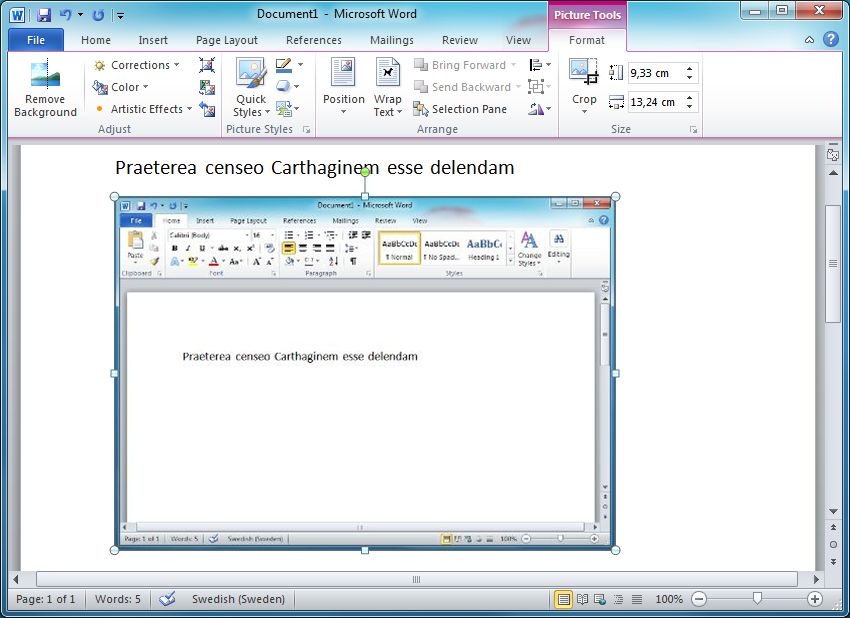
Task: Switch to Print Layout view
Action: click(x=564, y=599)
